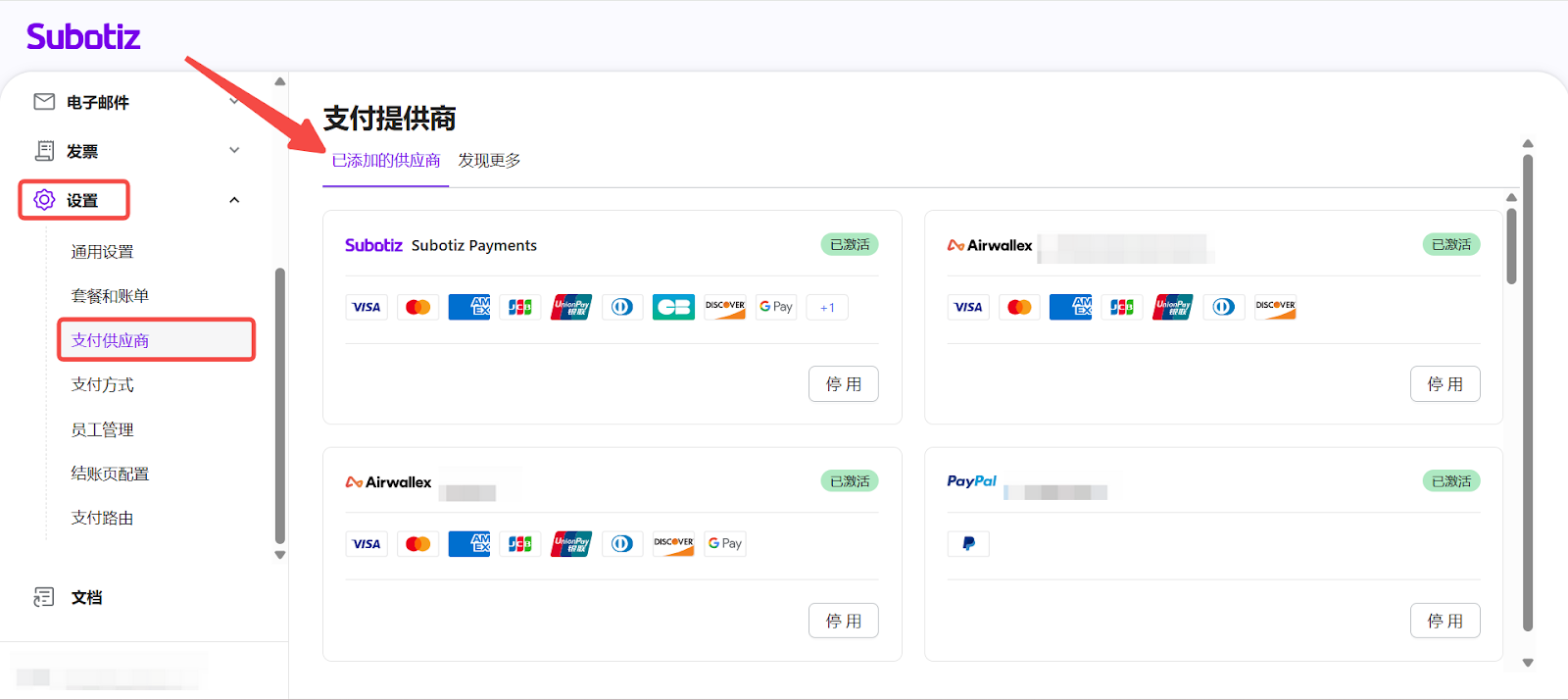
Task: Click the CB card icon in Subotiz Payments
Action: coord(673,307)
